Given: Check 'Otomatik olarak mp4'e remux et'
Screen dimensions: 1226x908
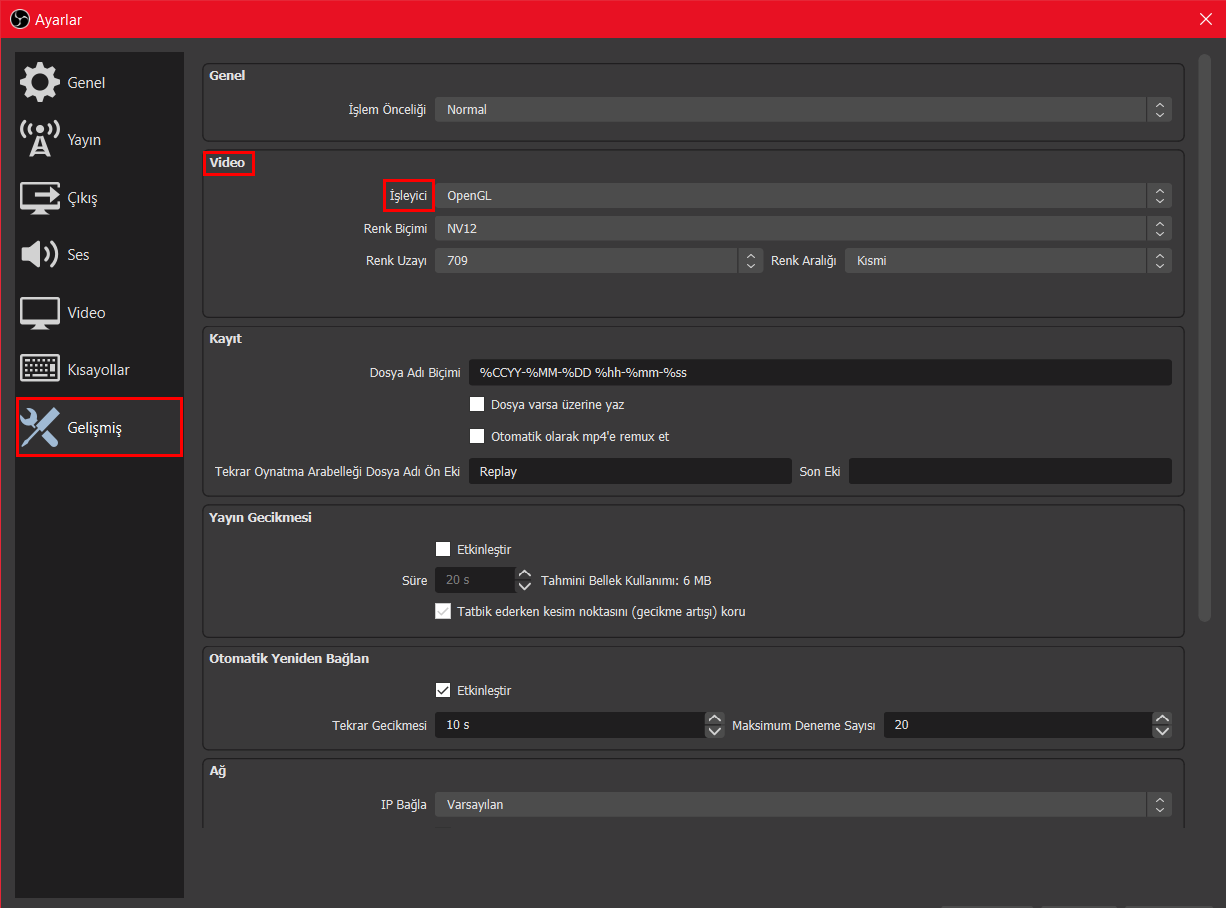Looking at the screenshot, I should pos(477,436).
